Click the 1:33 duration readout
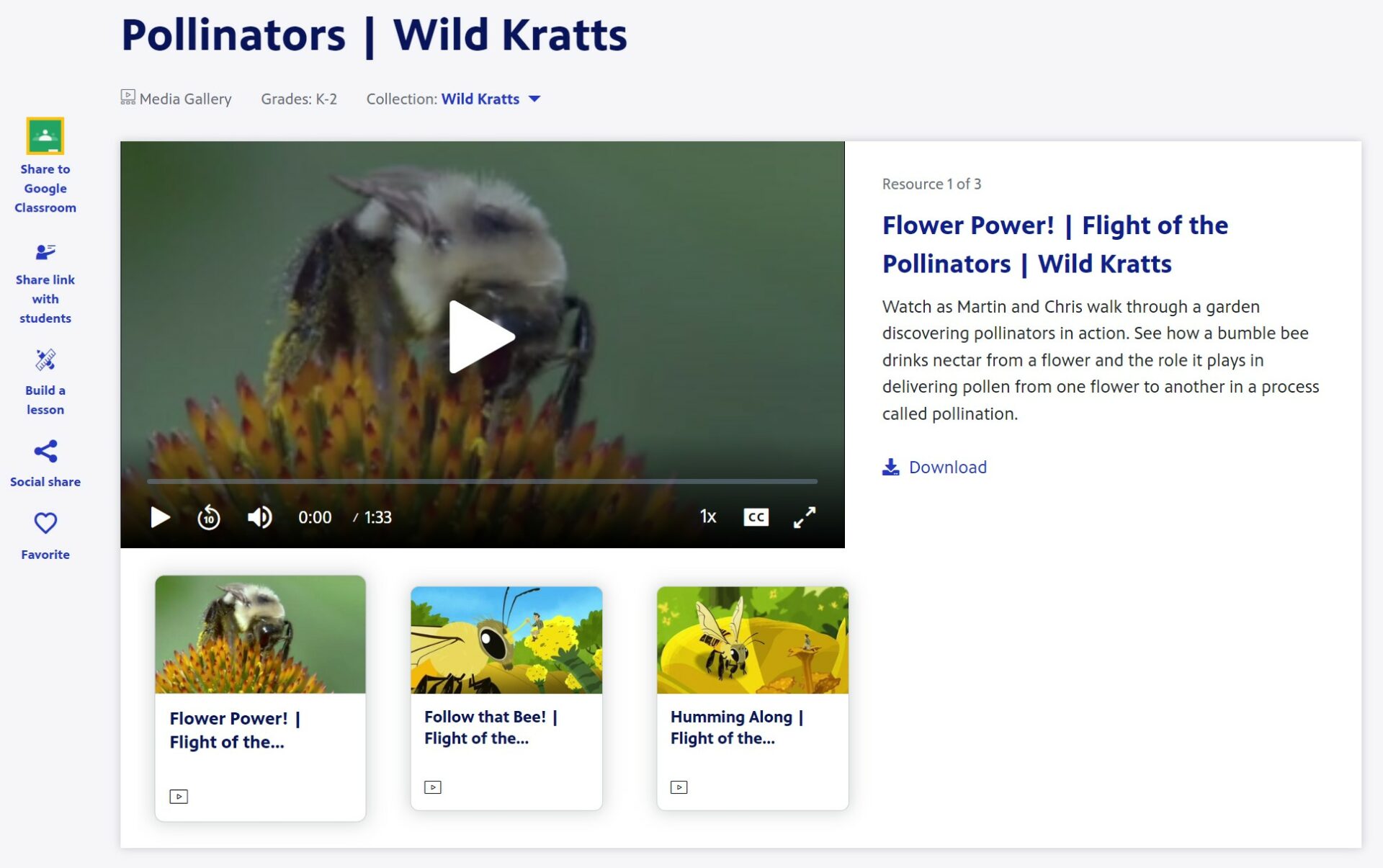1383x868 pixels. coord(377,517)
